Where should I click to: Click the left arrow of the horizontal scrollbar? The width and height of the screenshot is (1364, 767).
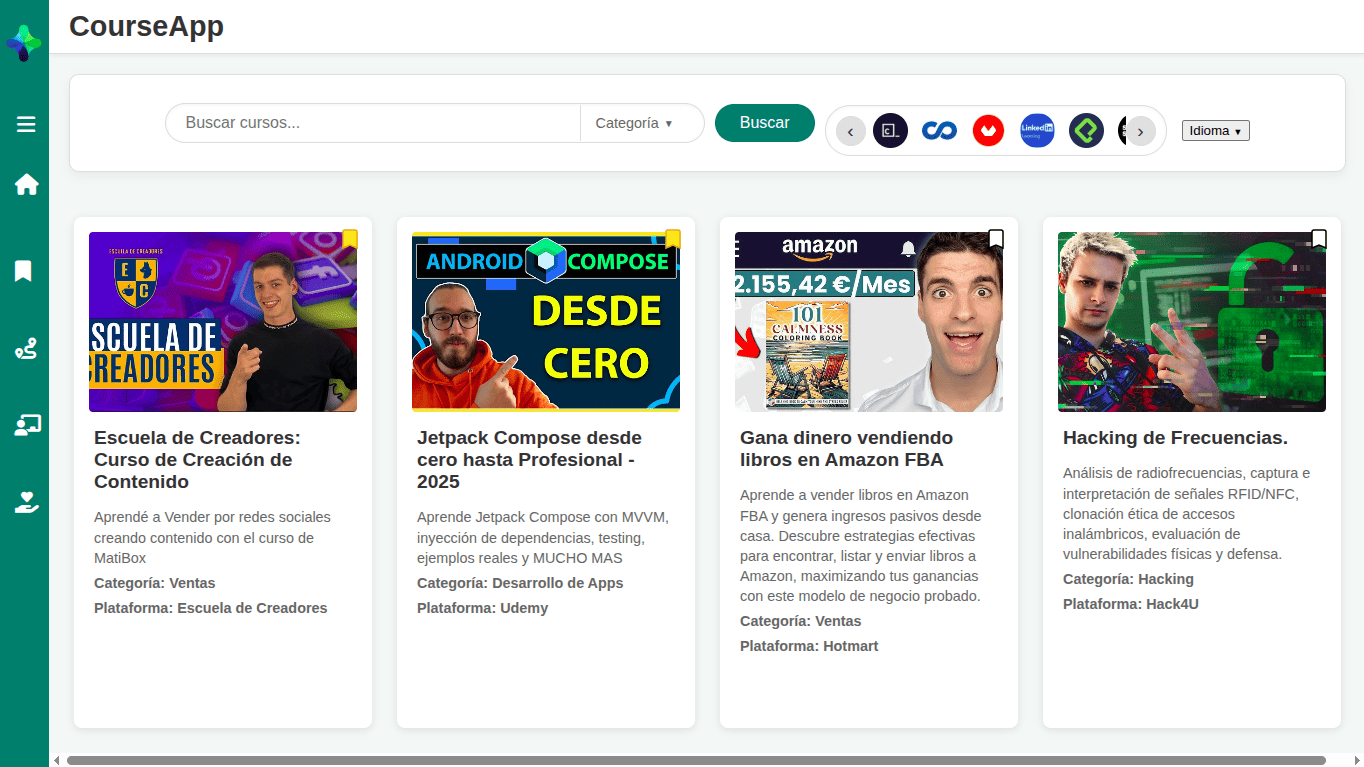point(57,761)
